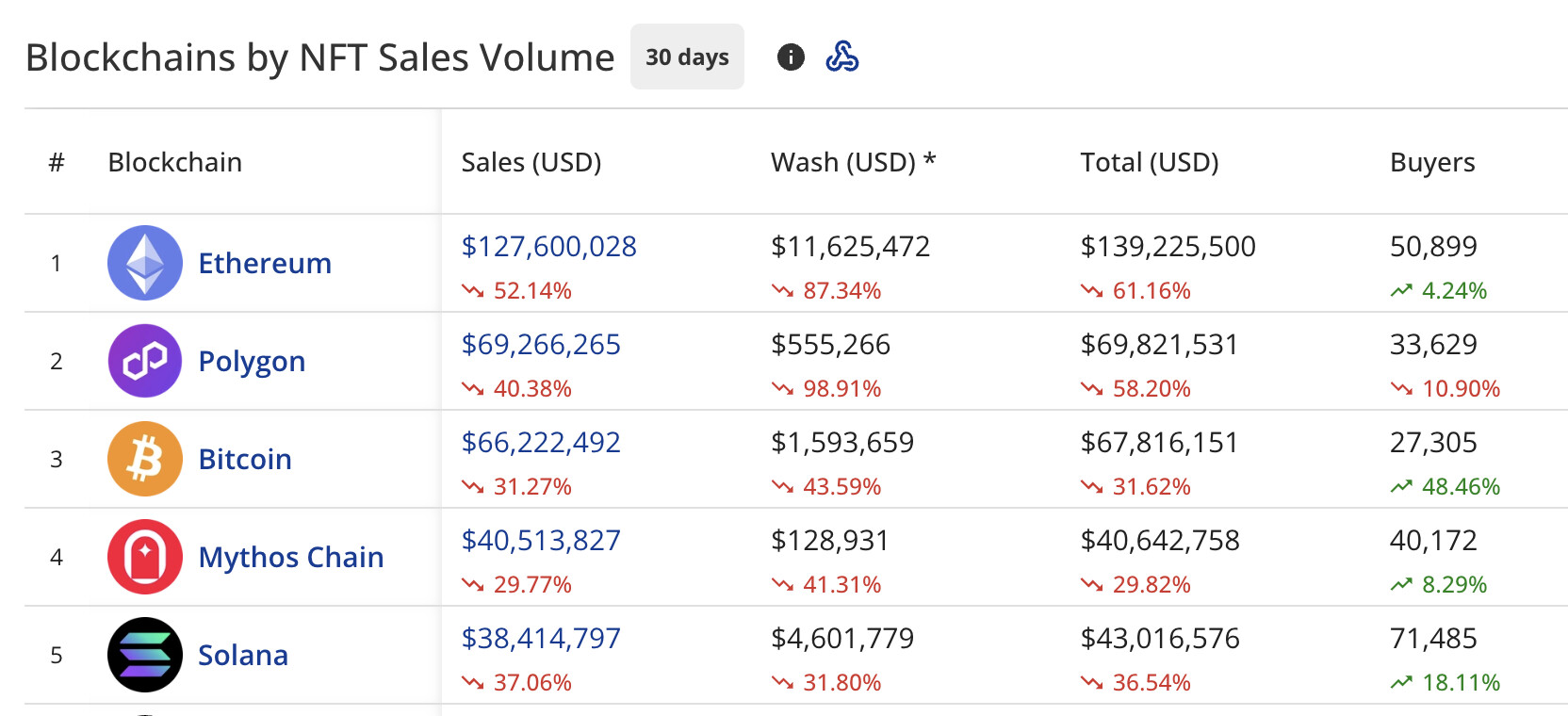The width and height of the screenshot is (1568, 716).
Task: Open Polygon sales value $69,266,265
Action: click(x=541, y=345)
